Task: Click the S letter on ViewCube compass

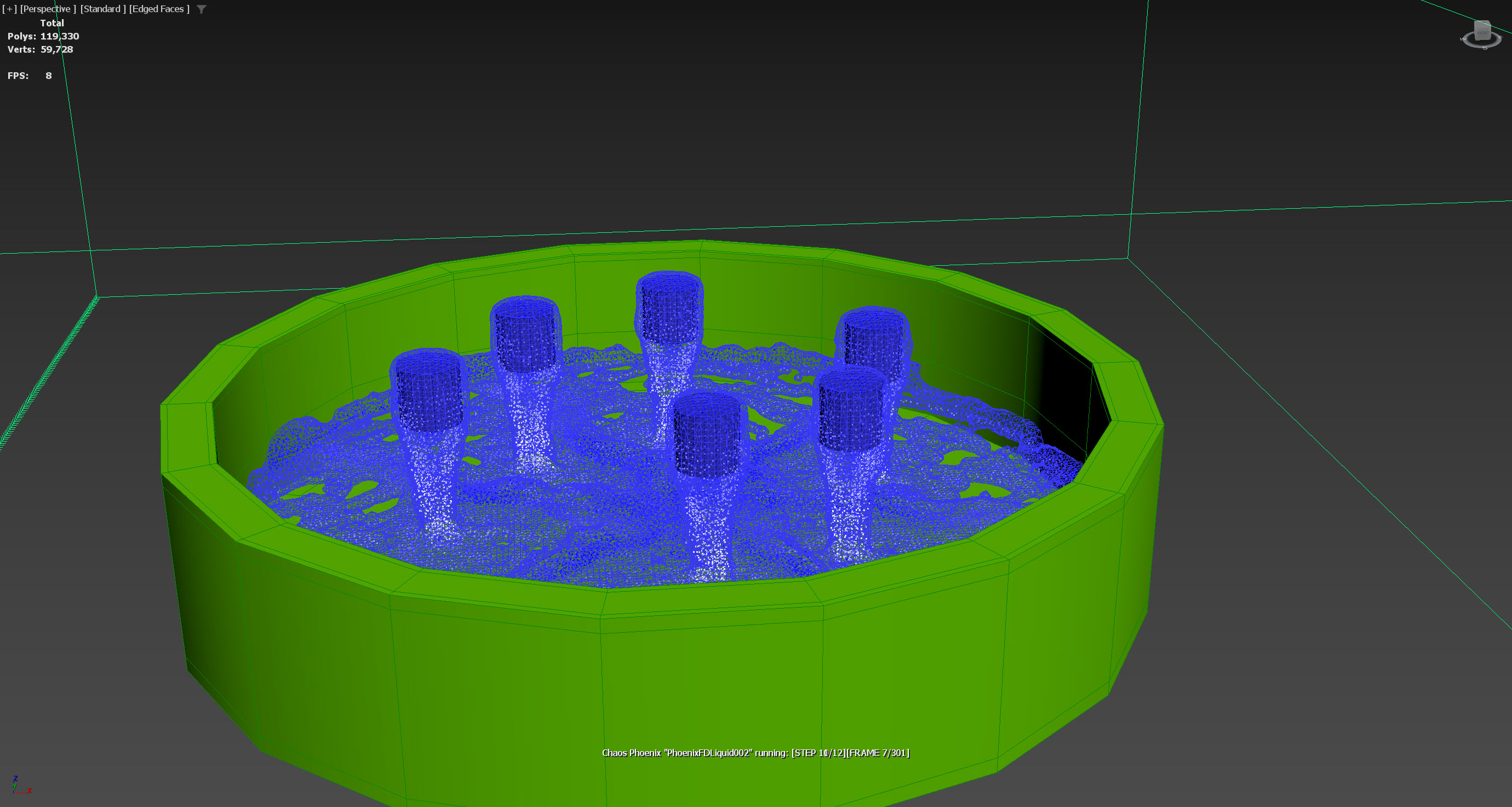Action: (x=1485, y=48)
